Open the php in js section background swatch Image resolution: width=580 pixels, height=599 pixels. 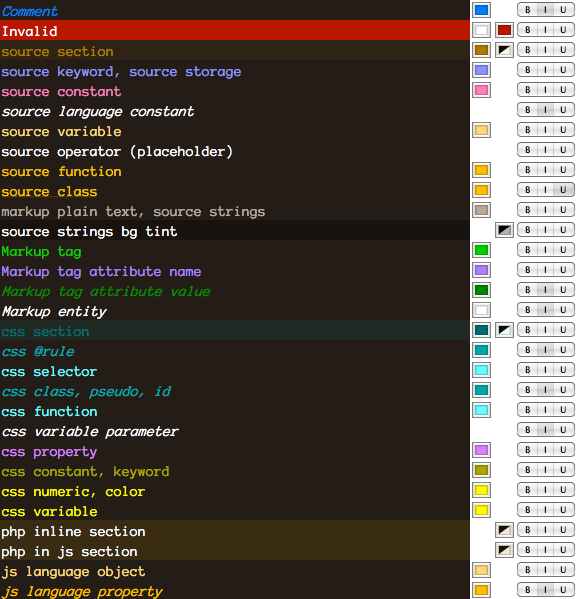(504, 550)
